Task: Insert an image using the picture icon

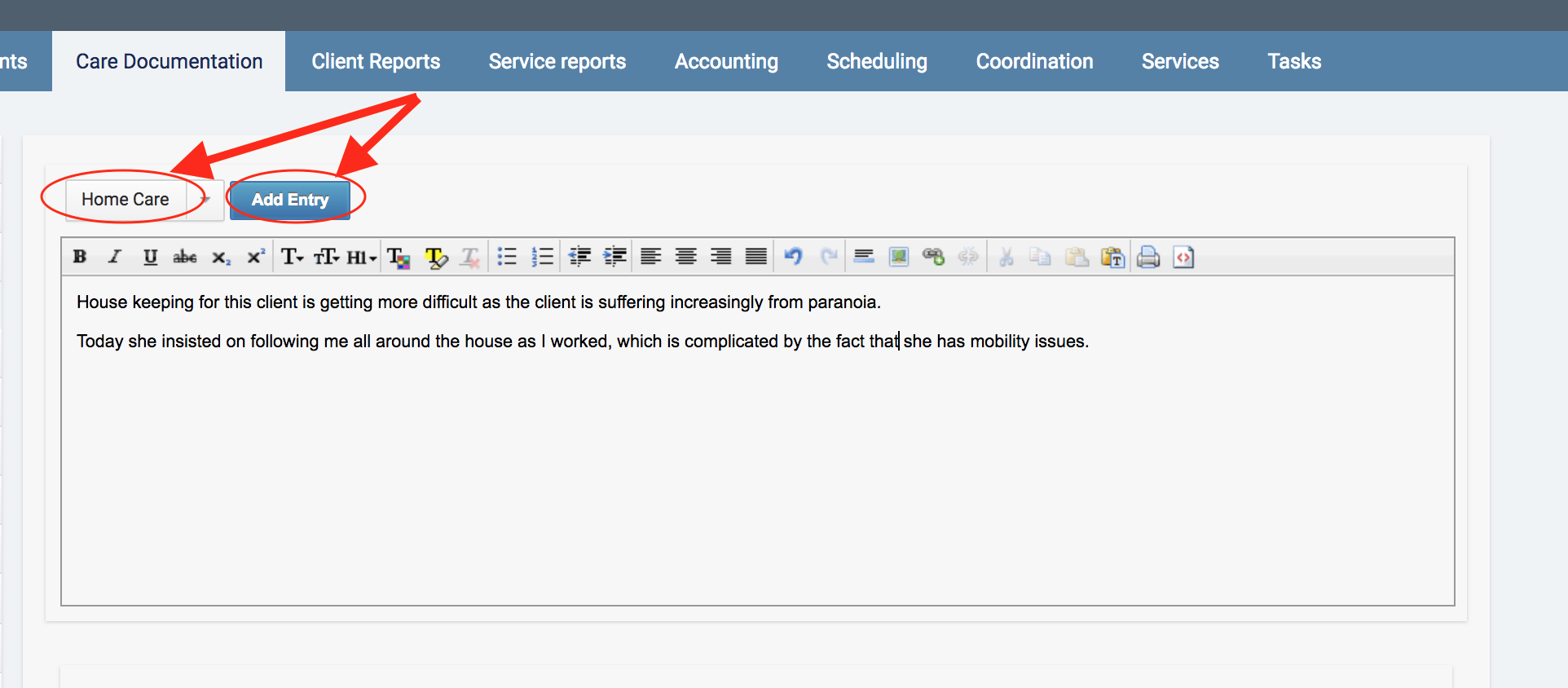Action: [898, 257]
